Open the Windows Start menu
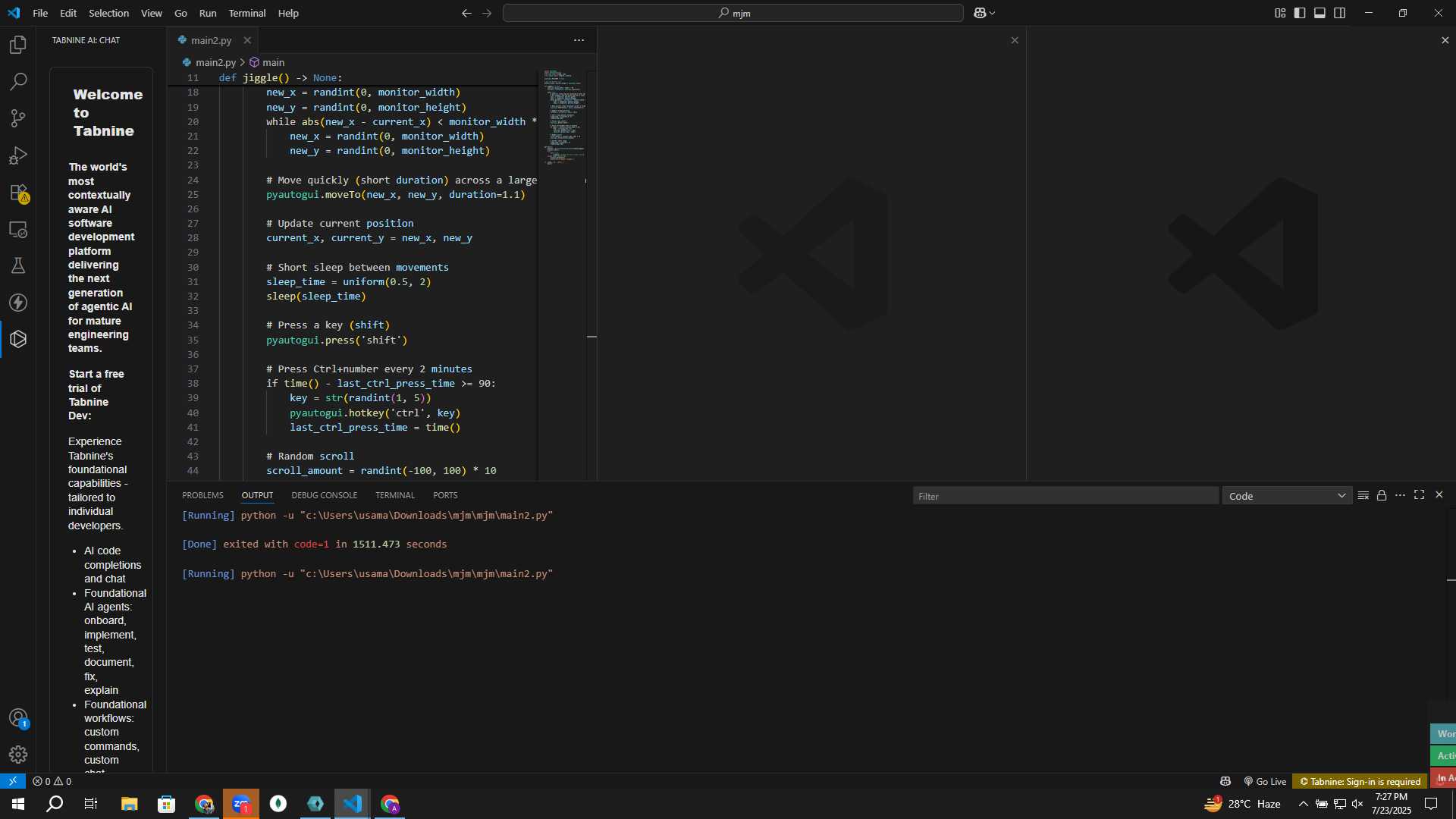The image size is (1456, 819). pos(18,804)
